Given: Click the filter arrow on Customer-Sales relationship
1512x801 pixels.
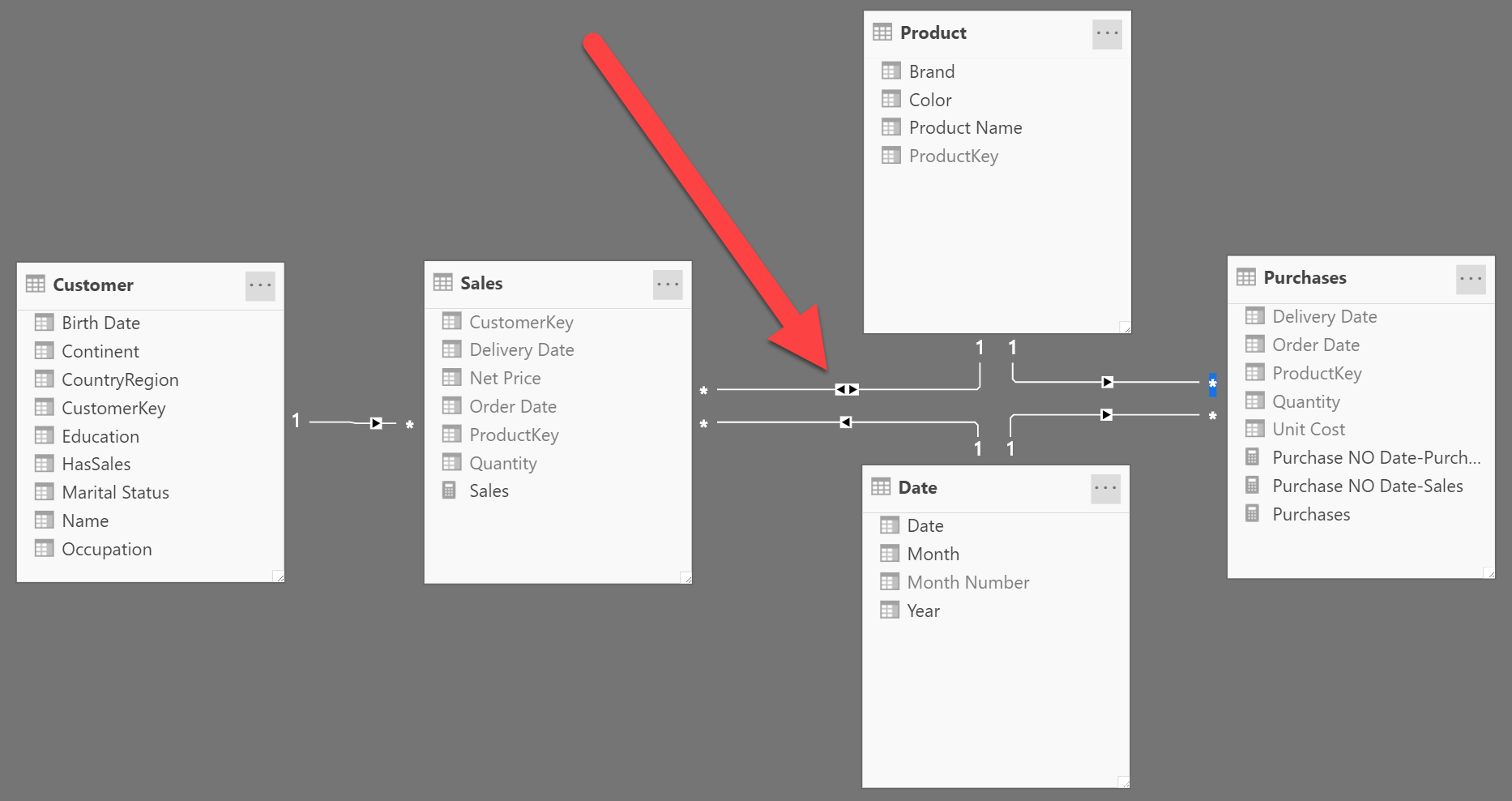Looking at the screenshot, I should coord(376,423).
